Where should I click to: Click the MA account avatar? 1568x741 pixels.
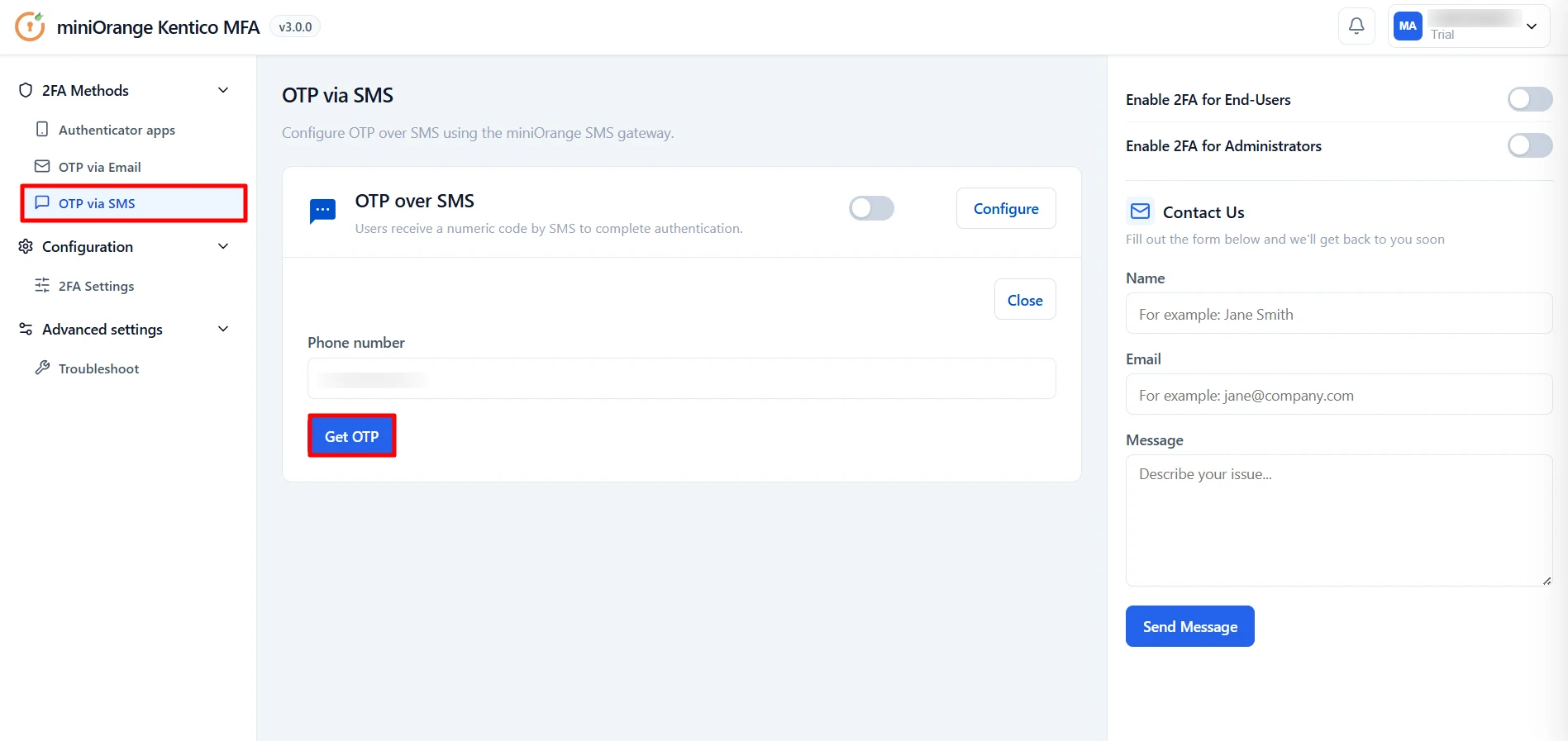pyautogui.click(x=1408, y=26)
